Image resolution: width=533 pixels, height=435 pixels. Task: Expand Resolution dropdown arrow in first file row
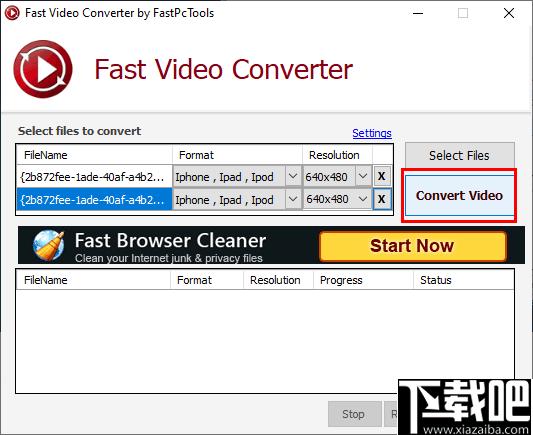pos(363,176)
